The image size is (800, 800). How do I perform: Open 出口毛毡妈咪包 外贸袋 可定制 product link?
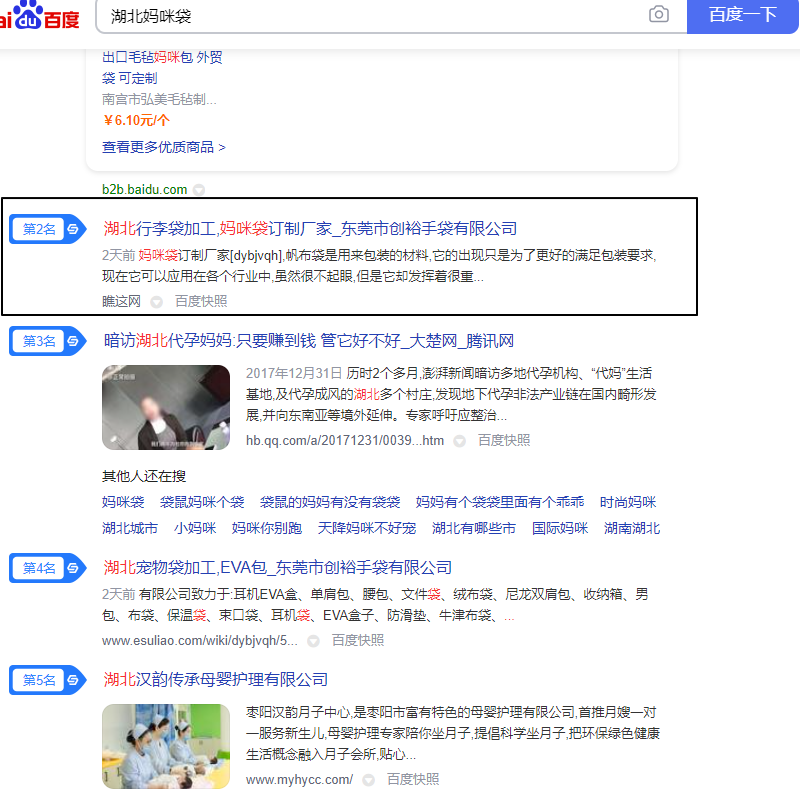coord(162,67)
